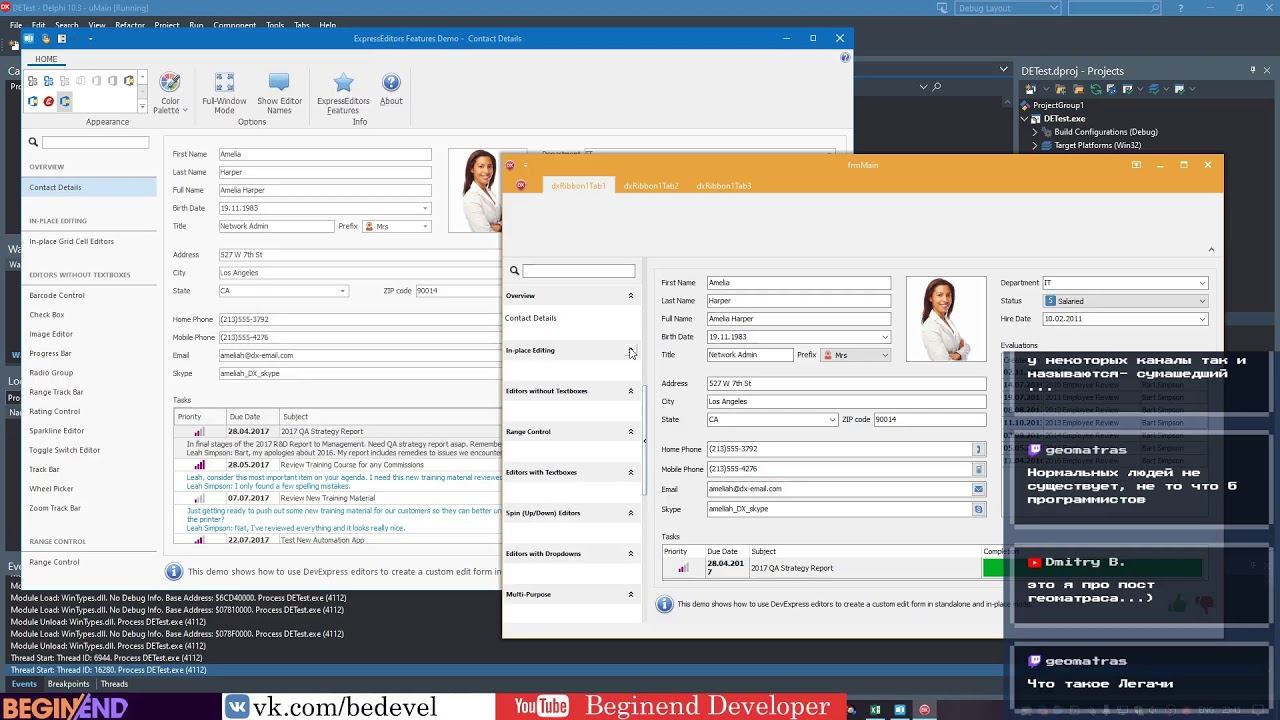1280x720 pixels.
Task: Open Image Editor in the sidebar
Action: tap(51, 334)
